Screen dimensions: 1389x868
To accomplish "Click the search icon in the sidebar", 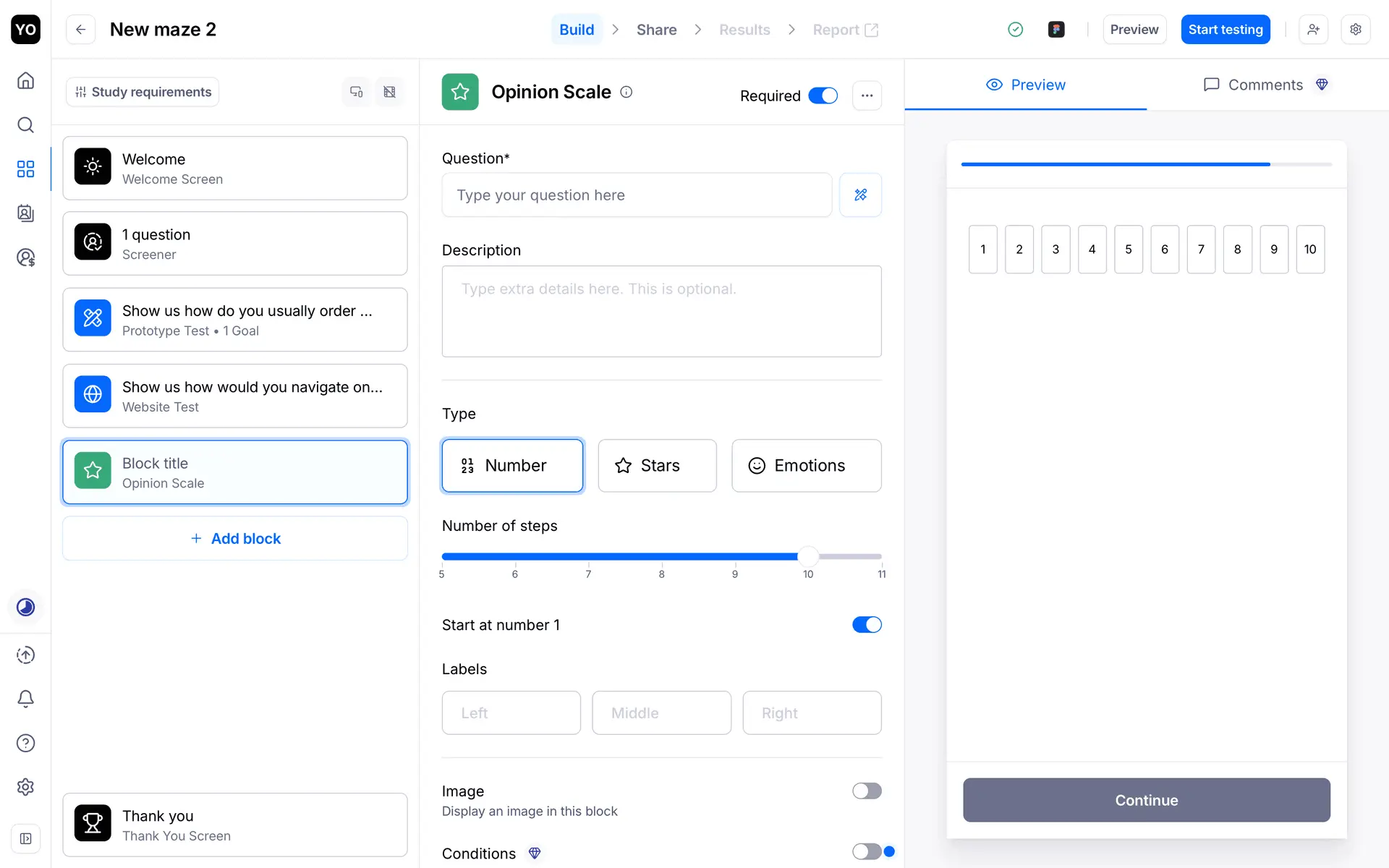I will [25, 125].
